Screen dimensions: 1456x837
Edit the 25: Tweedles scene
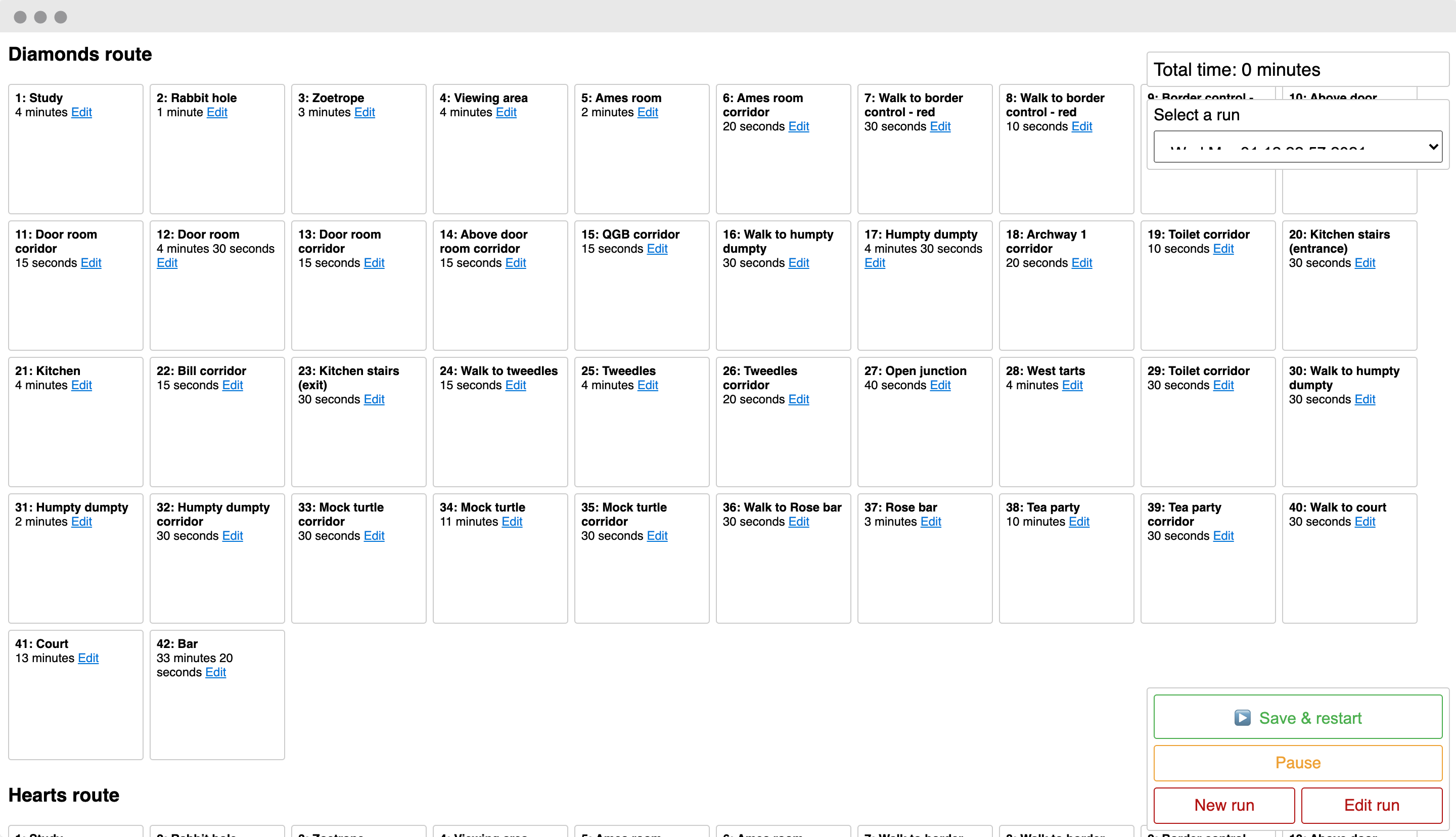point(648,385)
